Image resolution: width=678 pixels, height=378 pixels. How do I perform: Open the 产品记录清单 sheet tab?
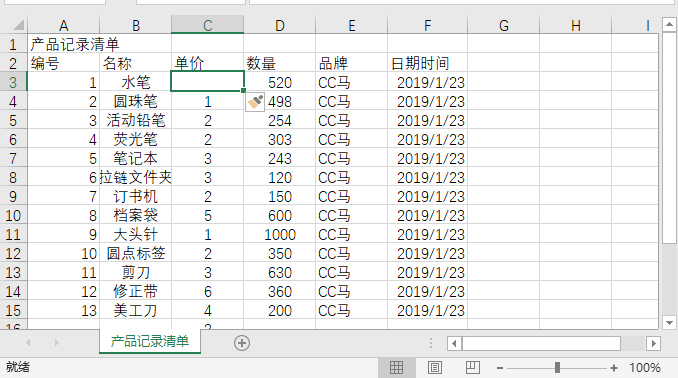(150, 341)
